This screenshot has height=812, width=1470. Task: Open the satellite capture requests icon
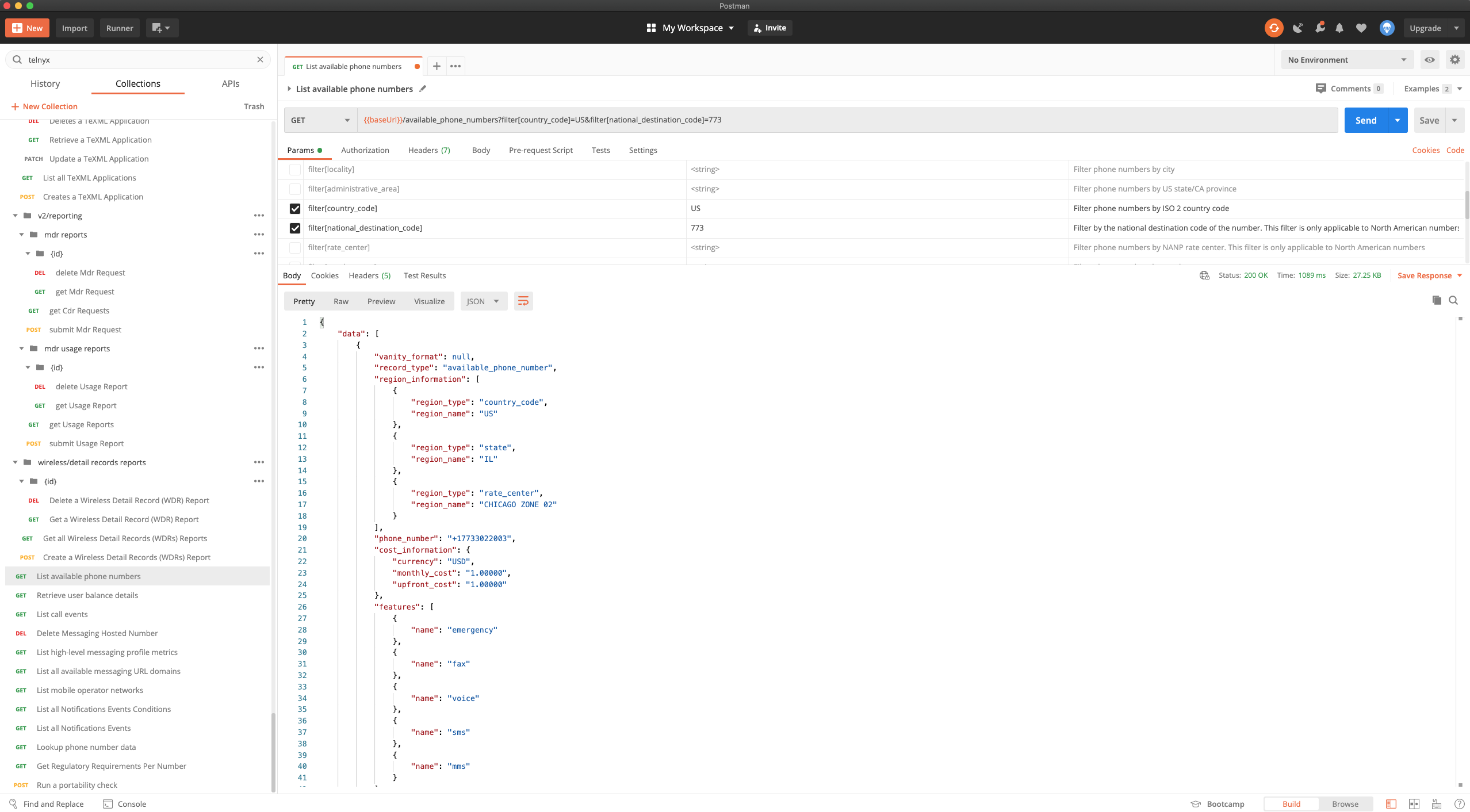point(1297,28)
